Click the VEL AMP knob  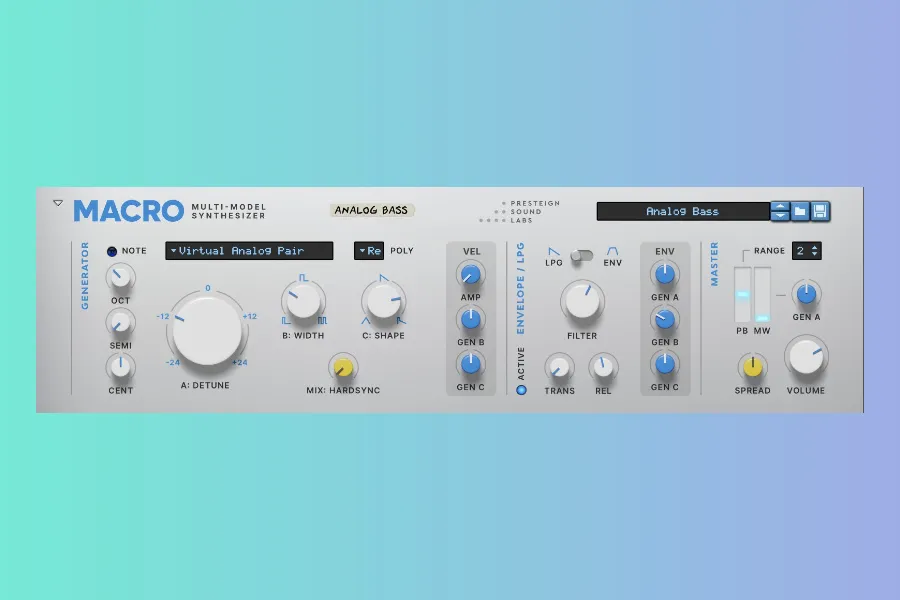coord(470,275)
